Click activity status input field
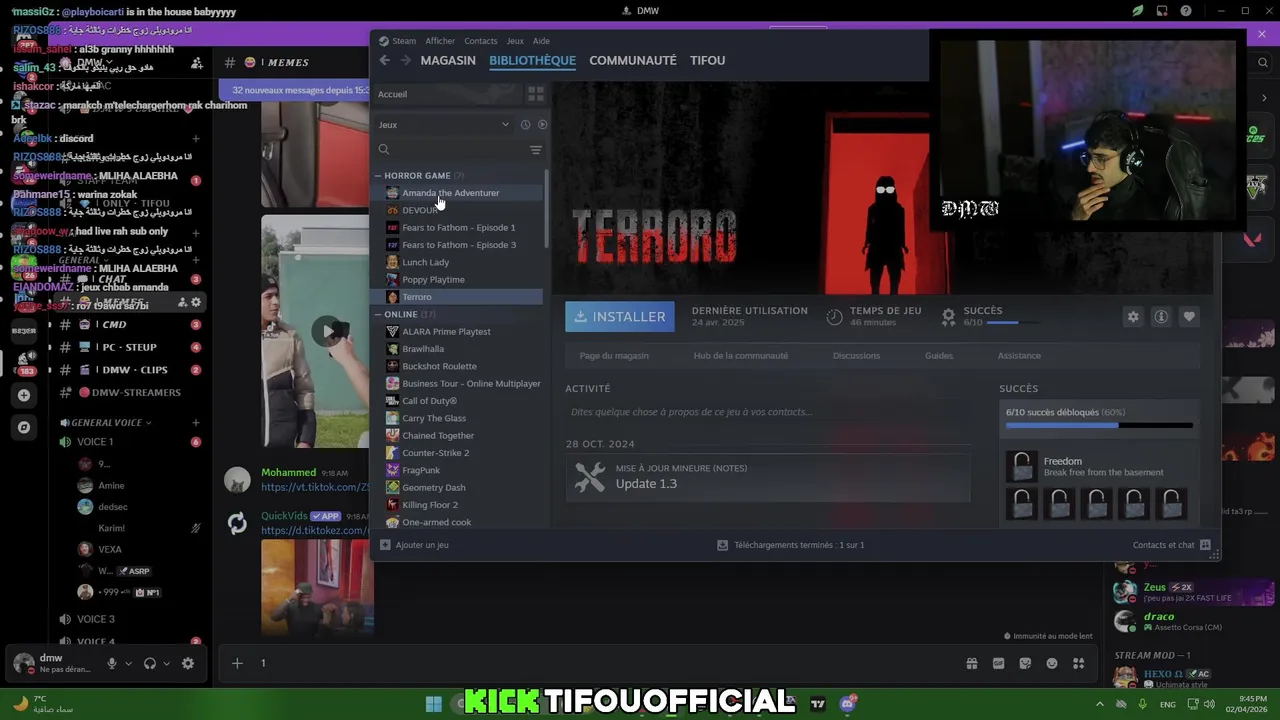This screenshot has width=1280, height=720. click(x=767, y=412)
